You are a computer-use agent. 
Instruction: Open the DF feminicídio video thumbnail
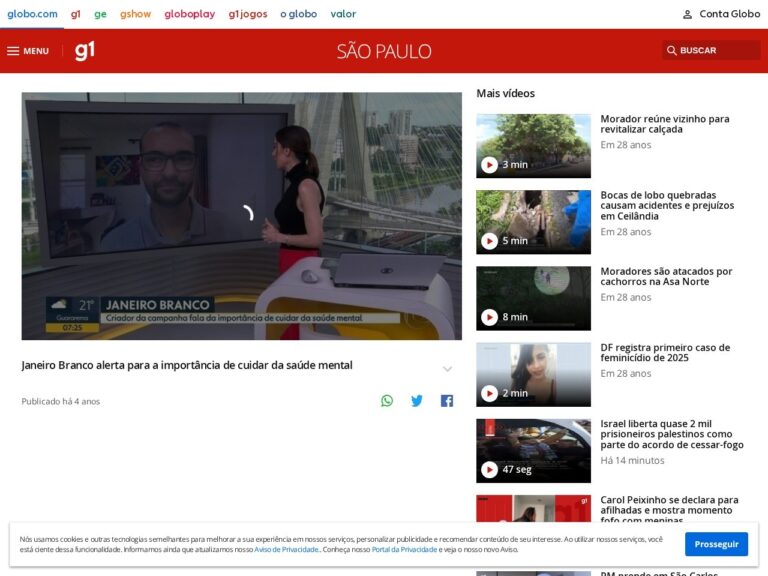[533, 374]
